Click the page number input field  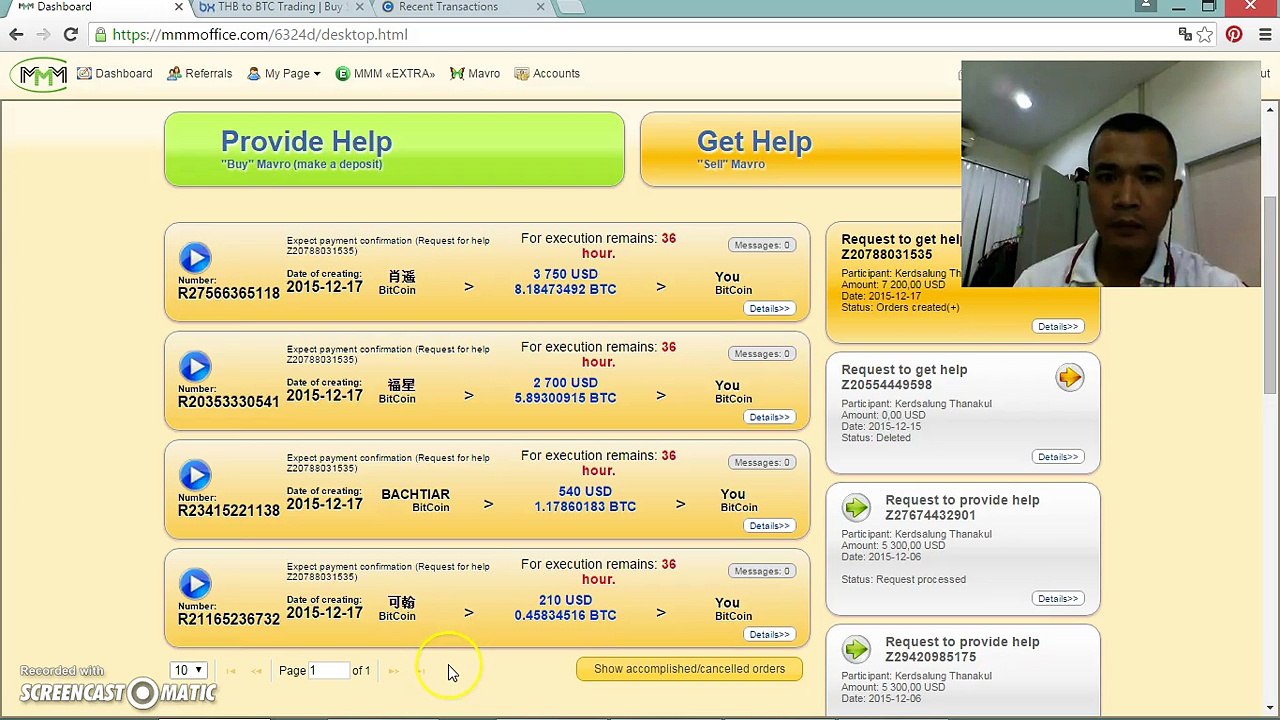(328, 670)
